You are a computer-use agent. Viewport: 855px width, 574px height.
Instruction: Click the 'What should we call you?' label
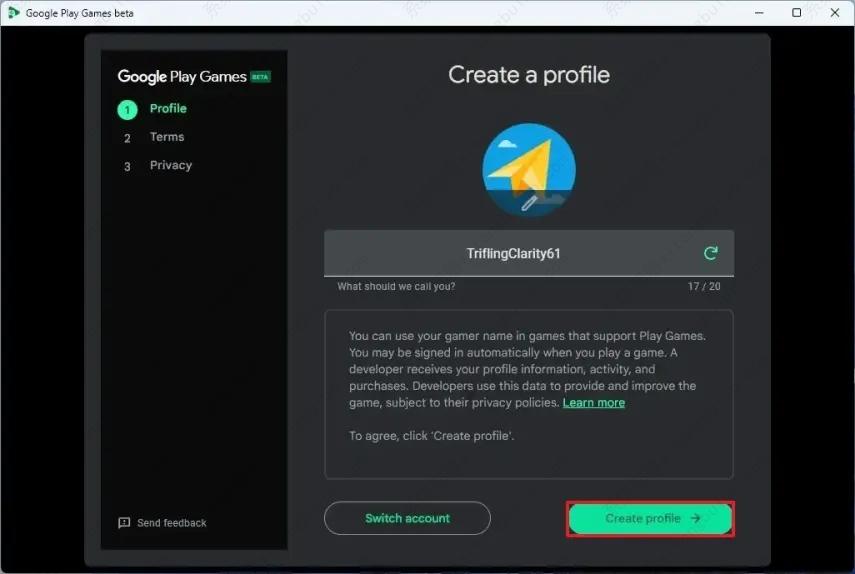tap(396, 286)
